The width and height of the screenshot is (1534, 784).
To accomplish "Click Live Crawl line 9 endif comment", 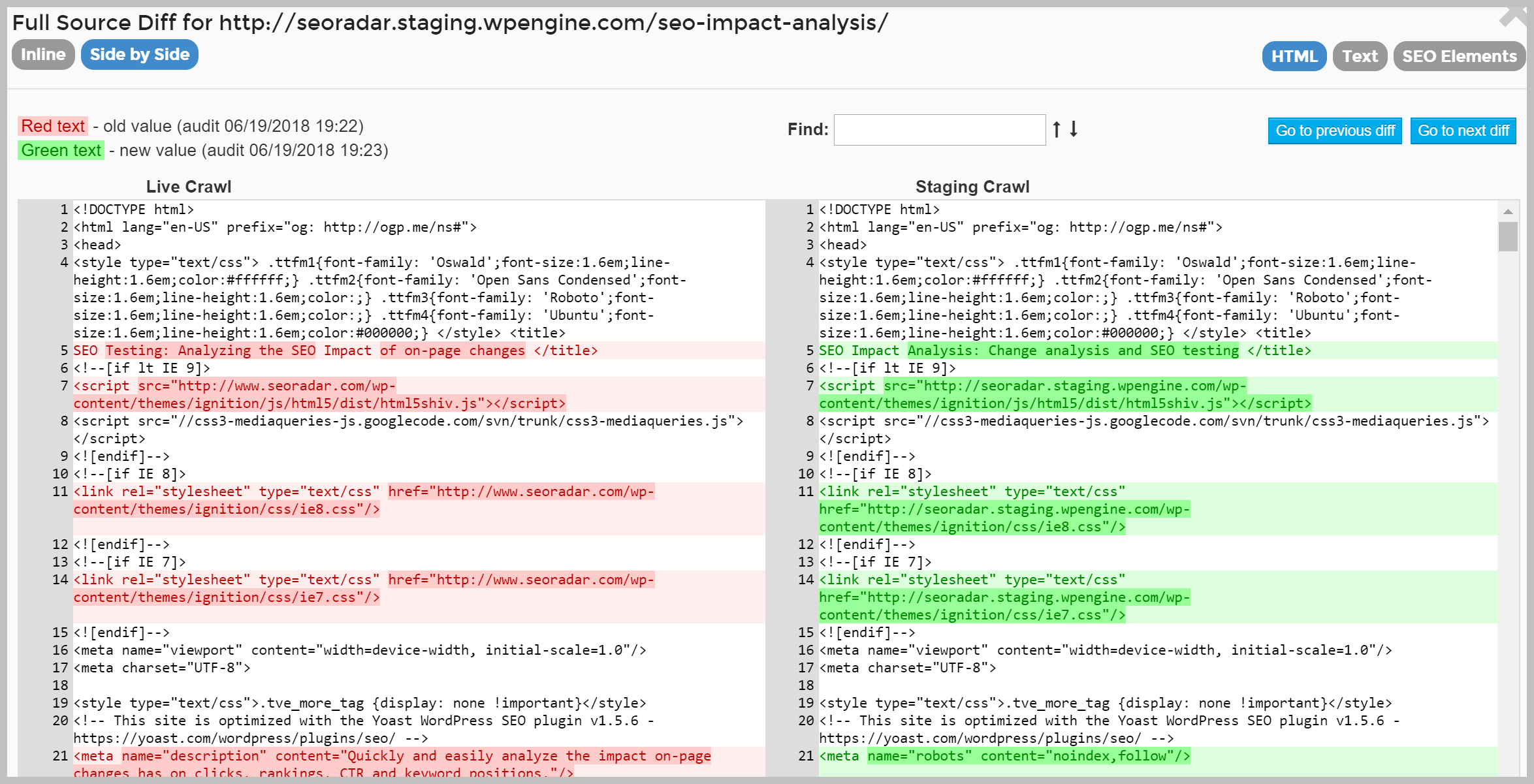I will coord(121,456).
